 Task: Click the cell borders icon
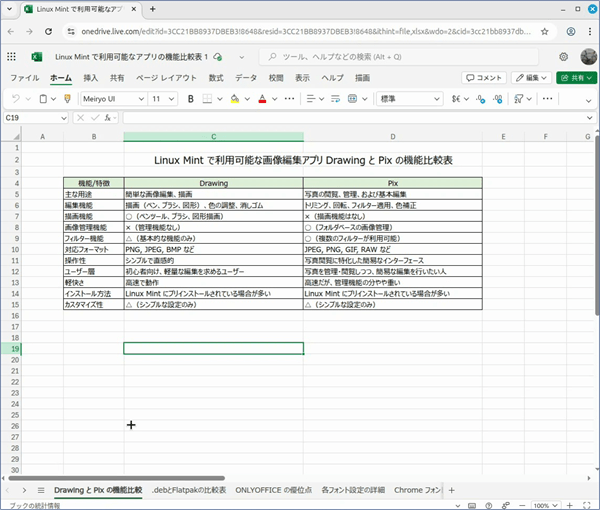click(x=207, y=99)
